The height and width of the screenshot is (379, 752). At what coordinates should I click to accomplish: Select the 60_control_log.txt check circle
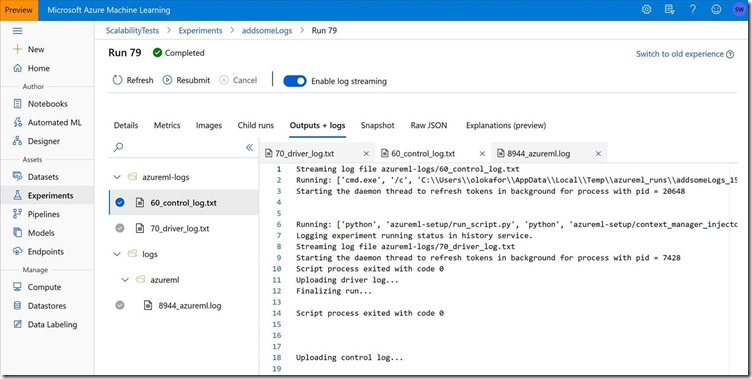[120, 202]
